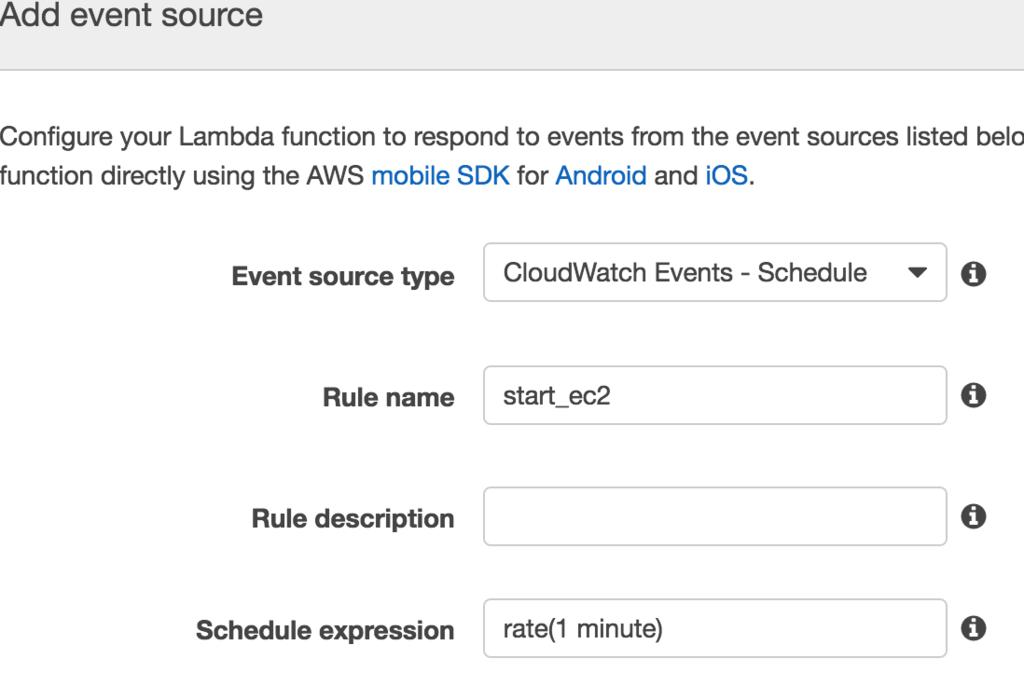Click empty gray header bar beside the title

click(650, 30)
